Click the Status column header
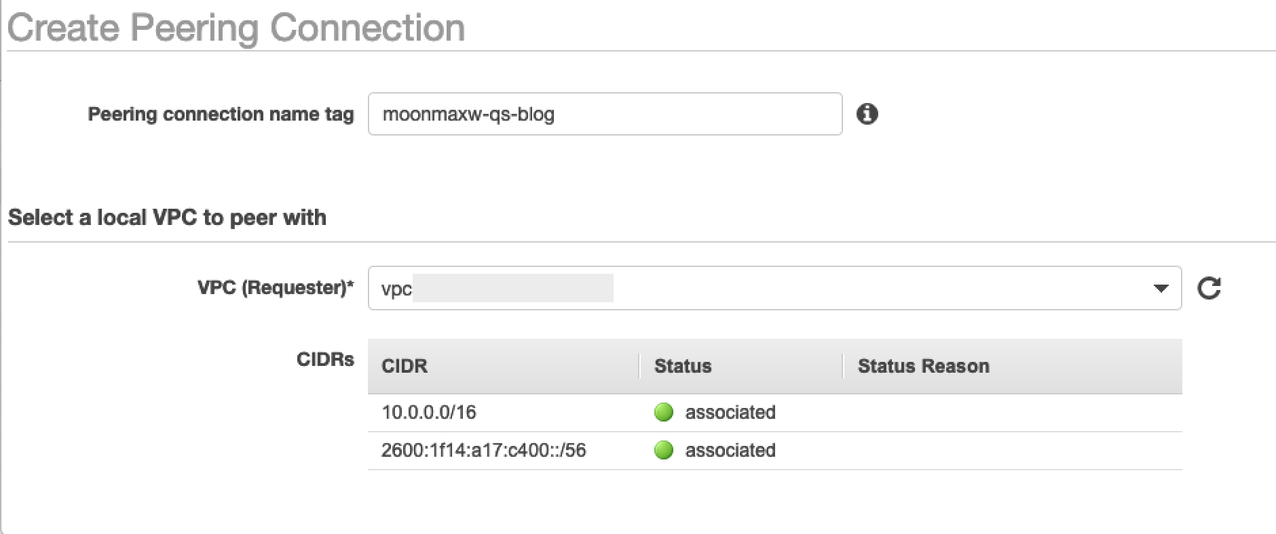Viewport: 1276px width, 534px height. tap(683, 366)
